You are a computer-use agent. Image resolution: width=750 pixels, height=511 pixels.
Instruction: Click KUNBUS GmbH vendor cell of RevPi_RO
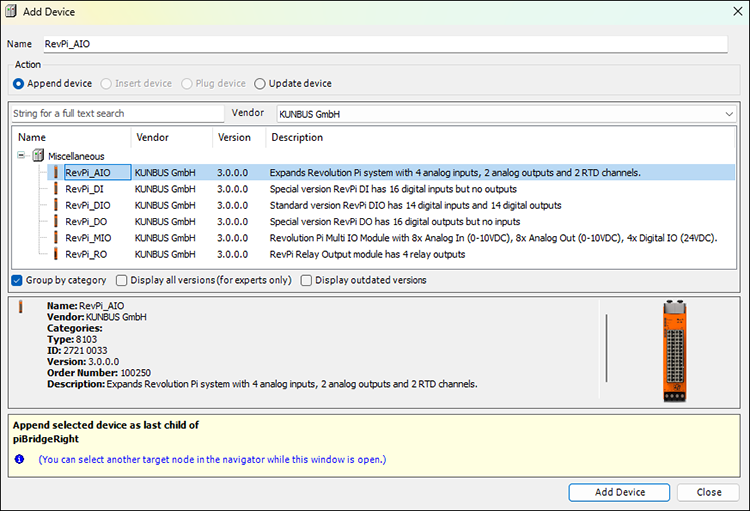(x=165, y=254)
